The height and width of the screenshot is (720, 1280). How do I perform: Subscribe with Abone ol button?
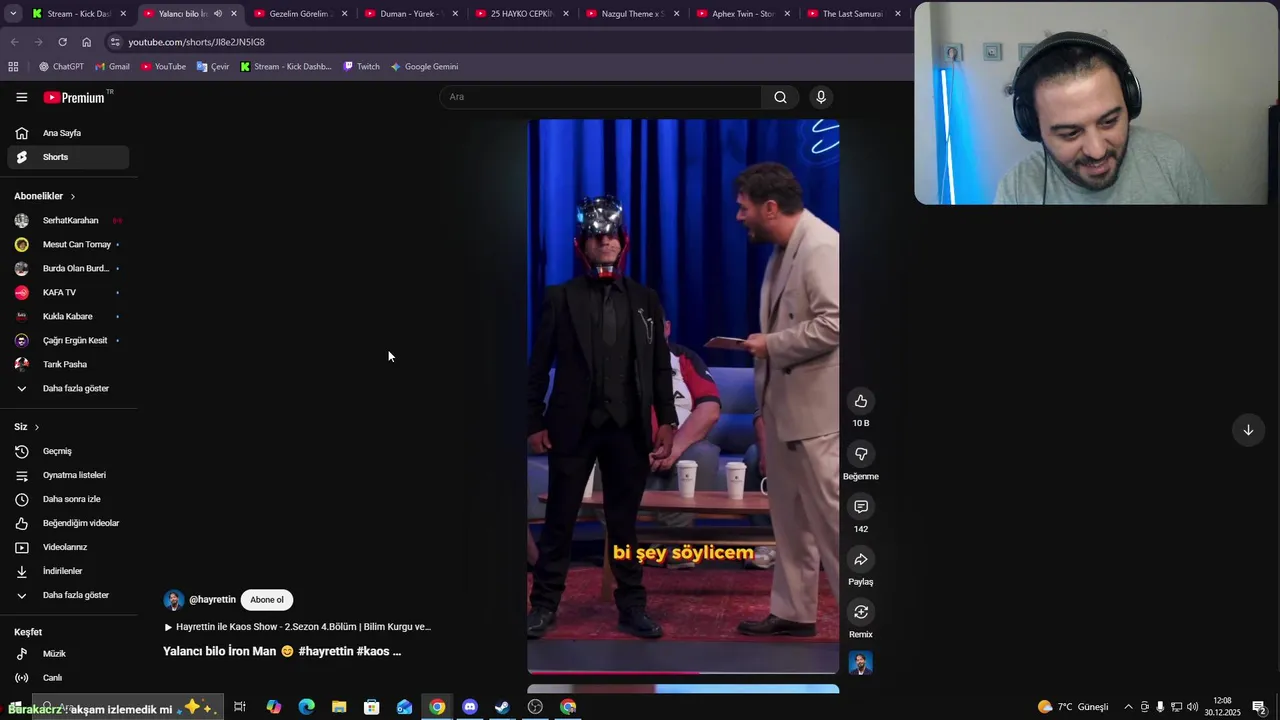click(267, 600)
